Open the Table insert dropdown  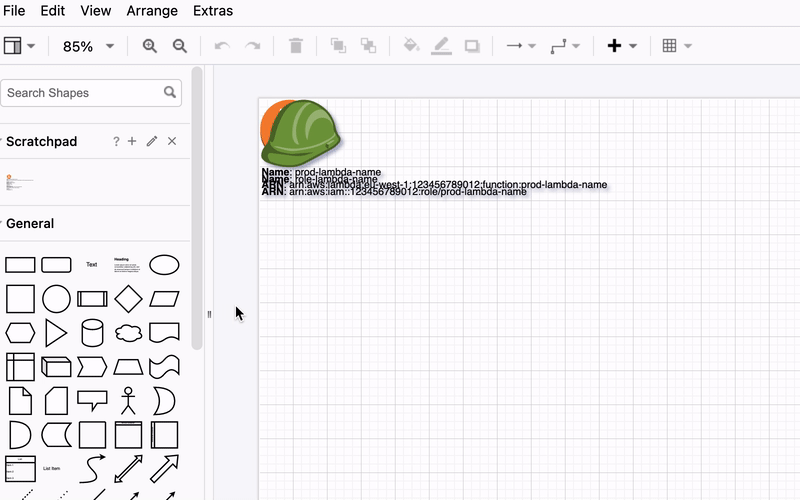(677, 46)
